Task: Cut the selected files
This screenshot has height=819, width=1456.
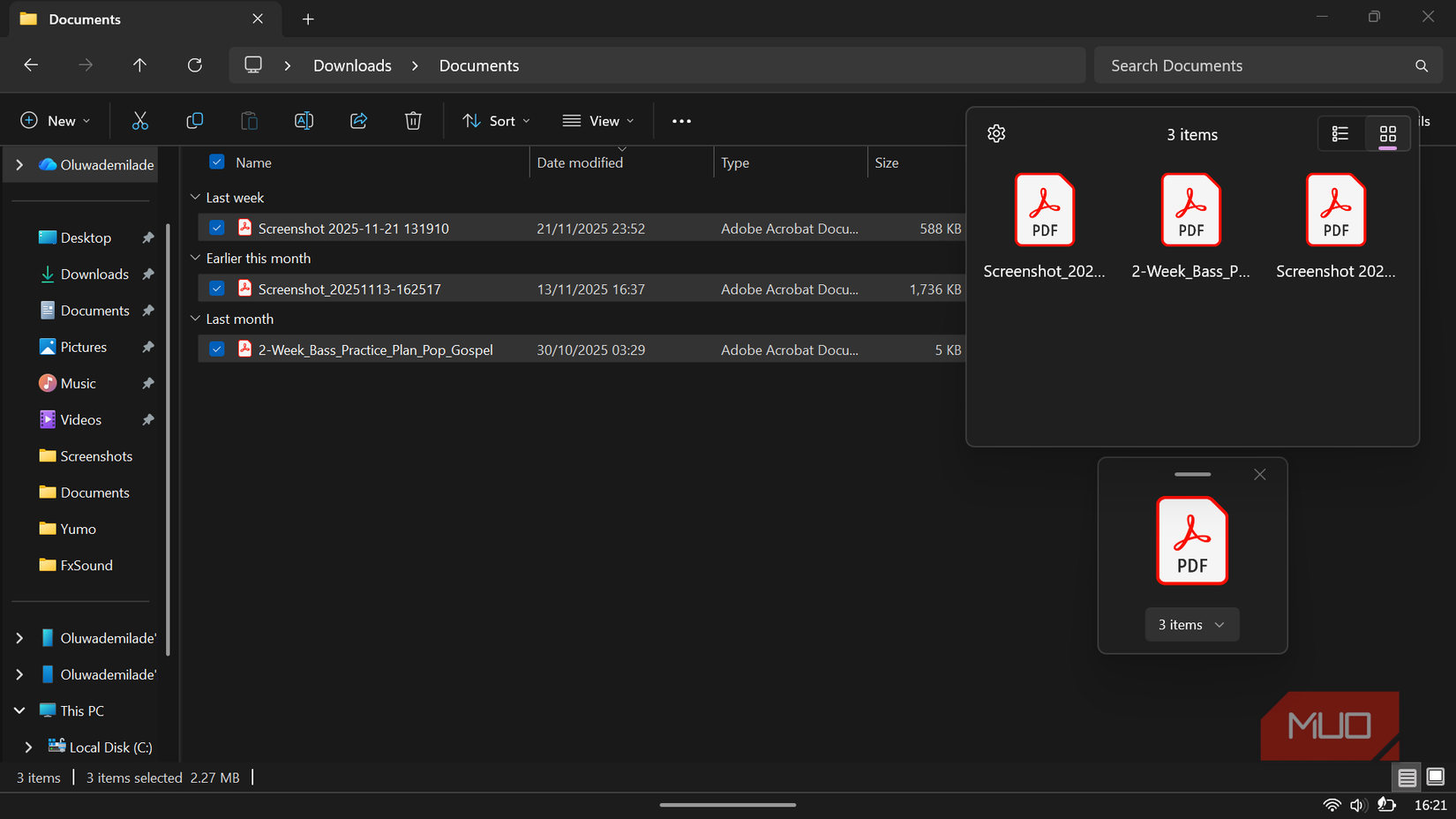Action: point(139,120)
